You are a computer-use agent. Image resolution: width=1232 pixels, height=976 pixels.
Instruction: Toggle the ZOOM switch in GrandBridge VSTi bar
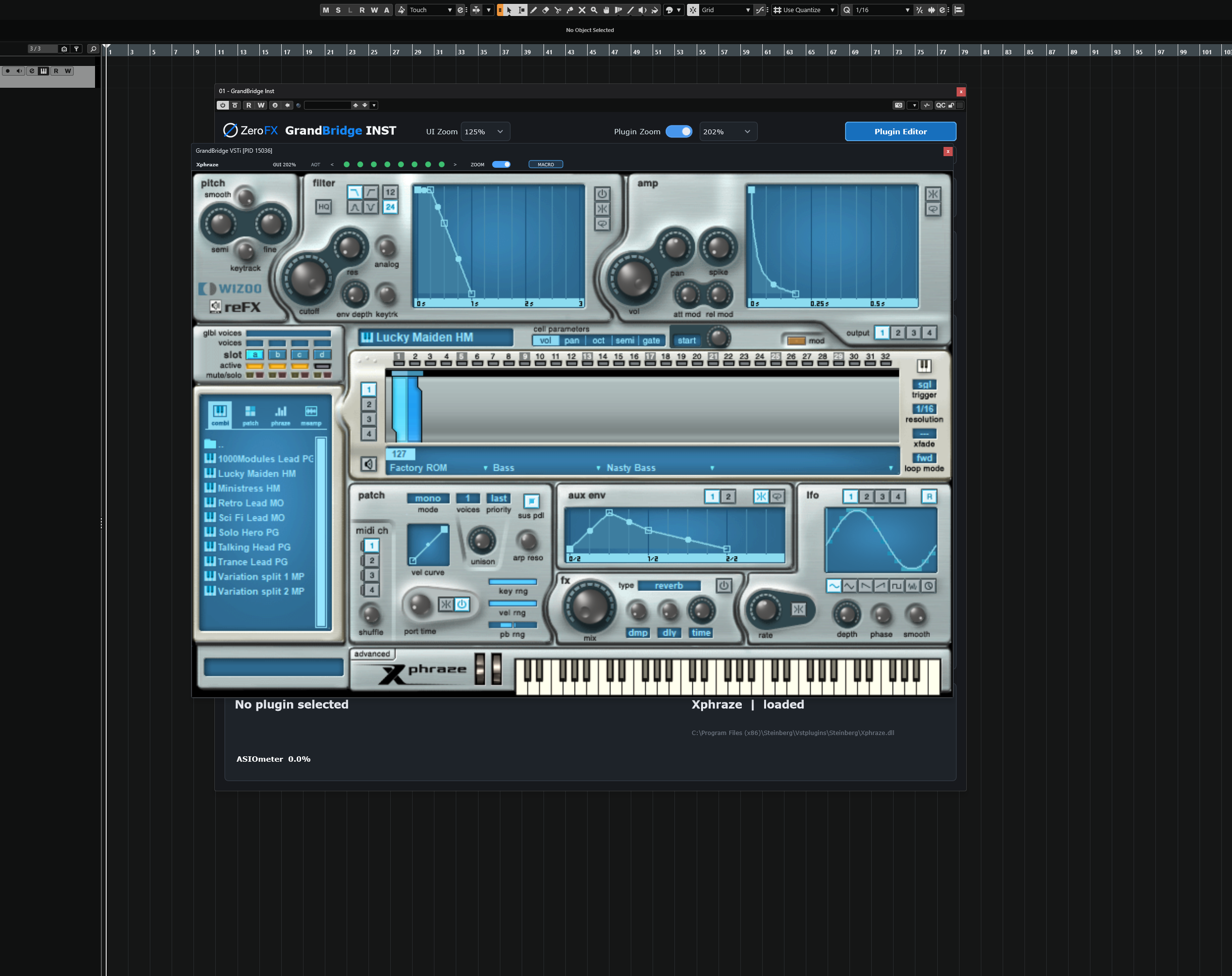click(501, 164)
